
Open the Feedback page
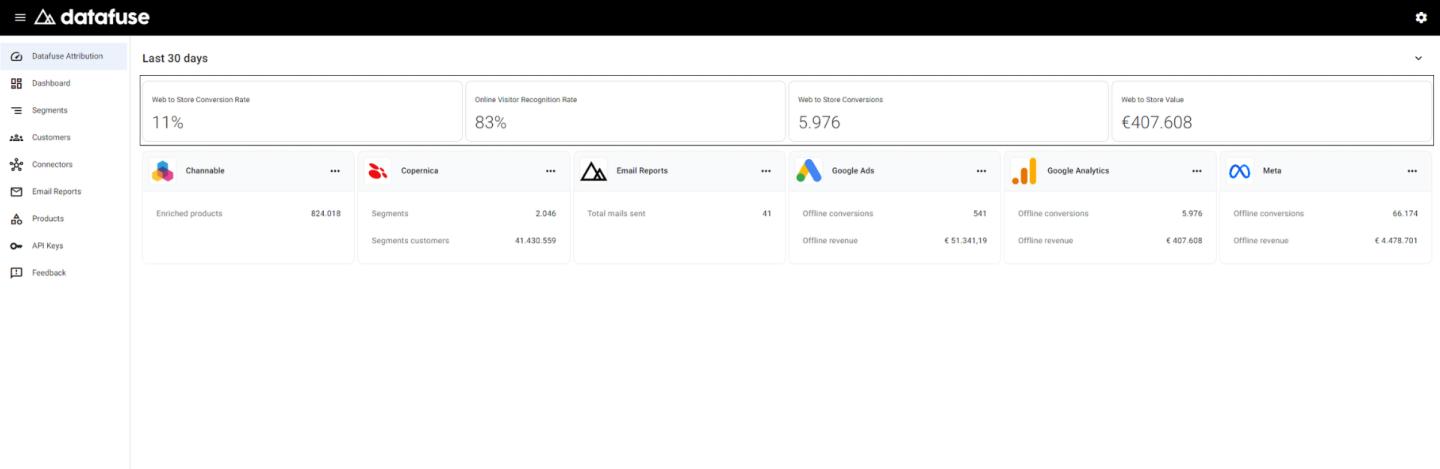64,273
